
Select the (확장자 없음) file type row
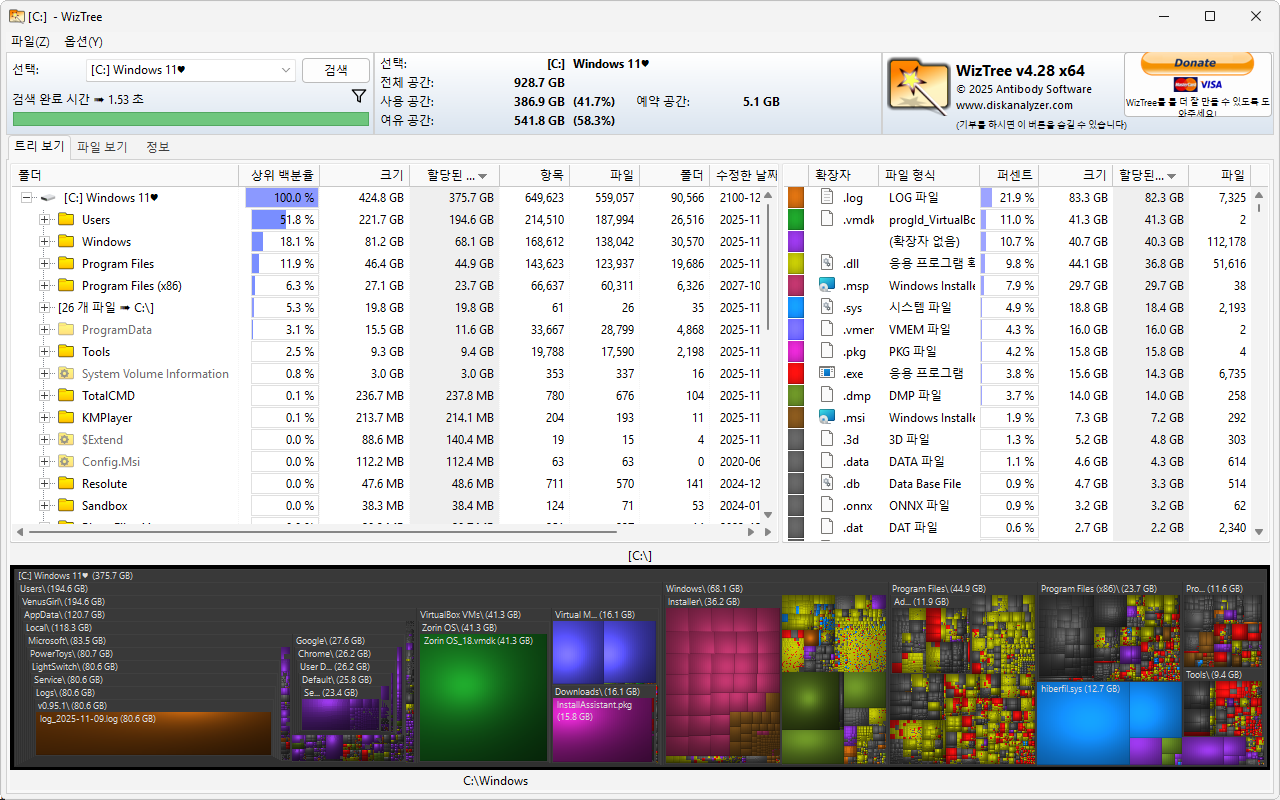click(1017, 242)
